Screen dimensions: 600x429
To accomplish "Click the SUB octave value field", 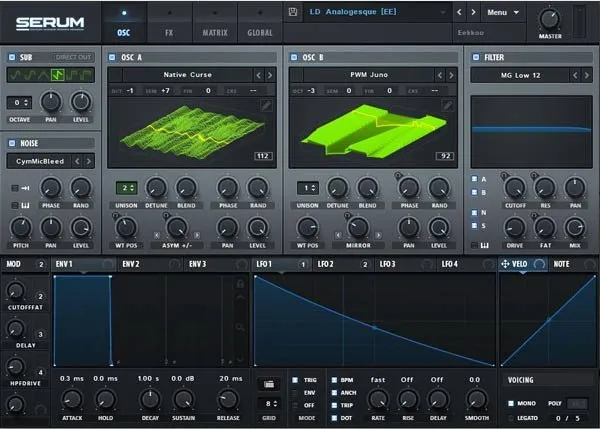I will (20, 103).
